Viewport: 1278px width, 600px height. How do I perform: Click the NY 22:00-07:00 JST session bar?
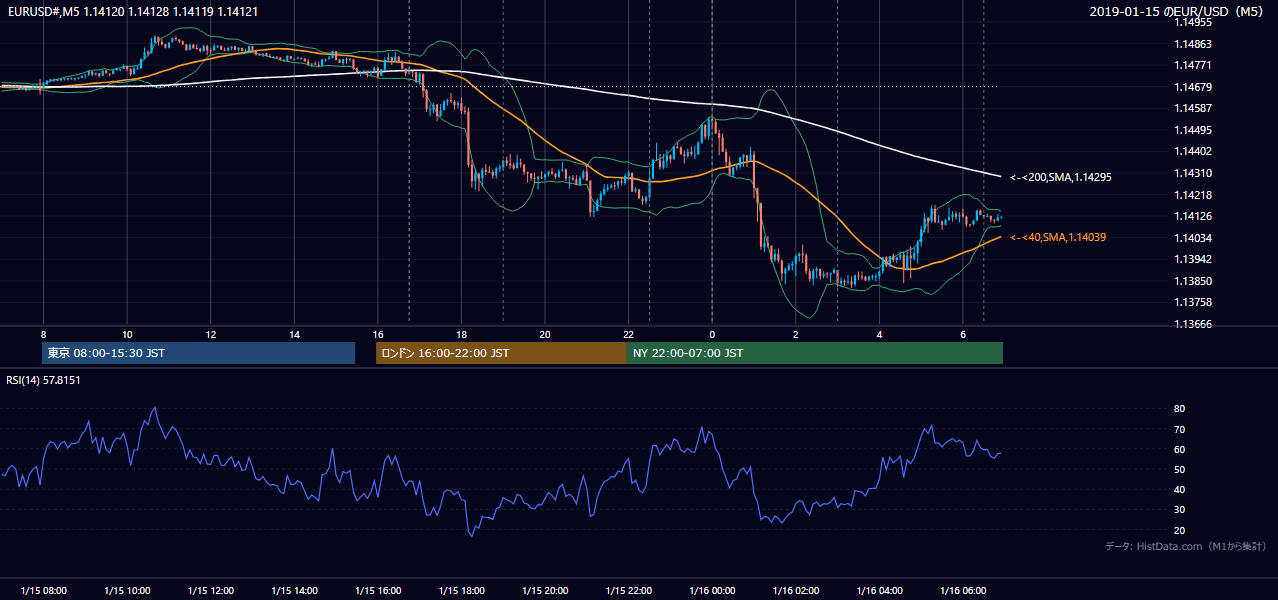tap(815, 353)
